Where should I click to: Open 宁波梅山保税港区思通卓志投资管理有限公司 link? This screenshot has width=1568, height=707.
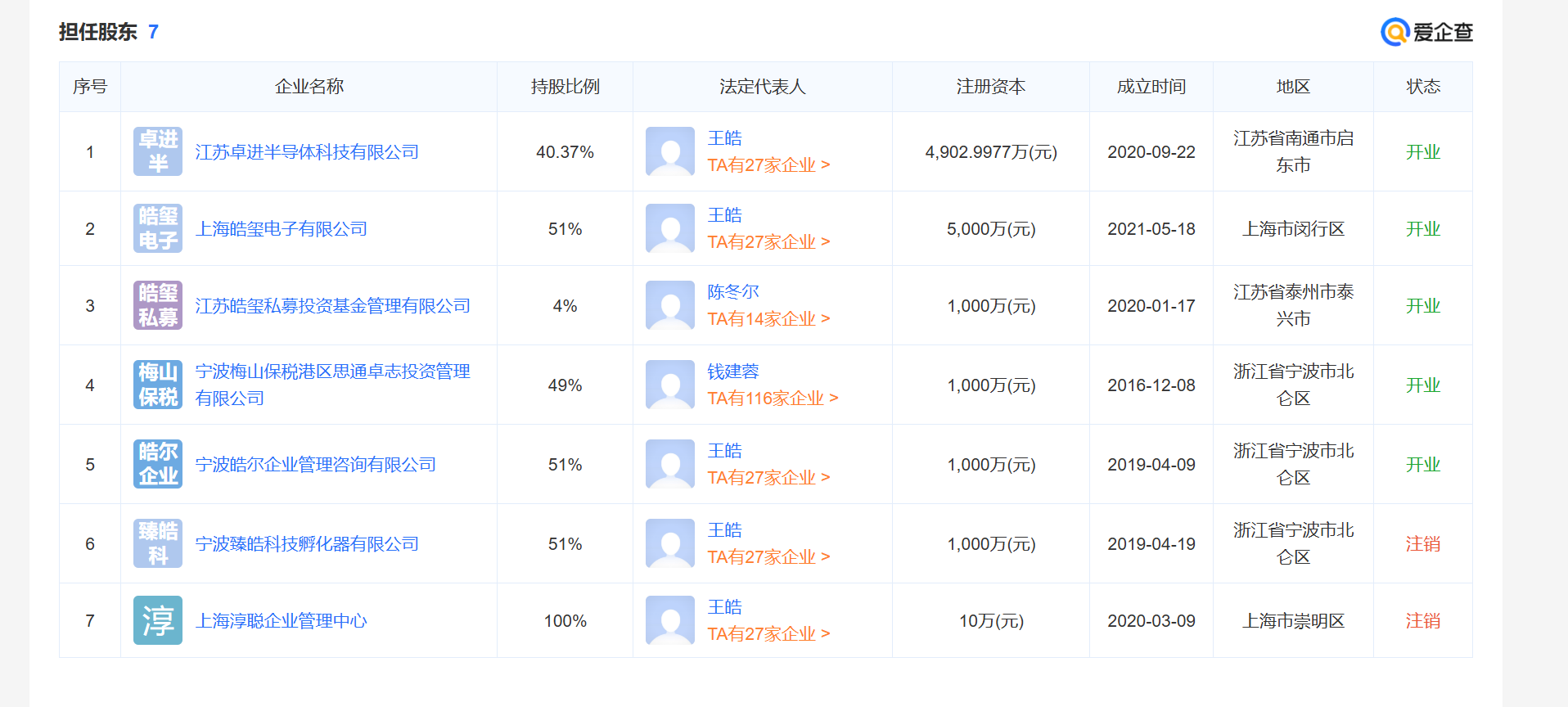332,385
